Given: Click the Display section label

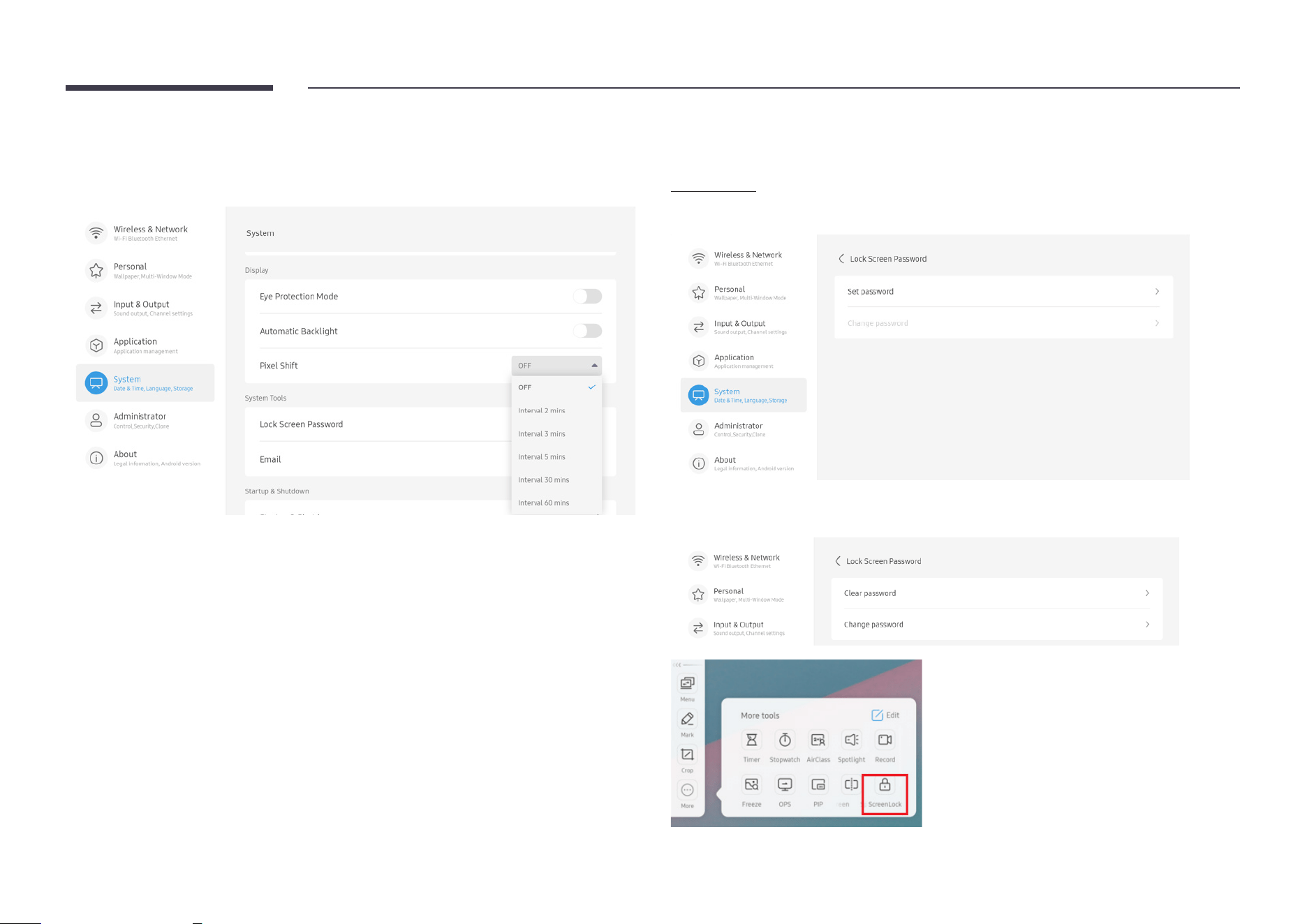Looking at the screenshot, I should [256, 270].
